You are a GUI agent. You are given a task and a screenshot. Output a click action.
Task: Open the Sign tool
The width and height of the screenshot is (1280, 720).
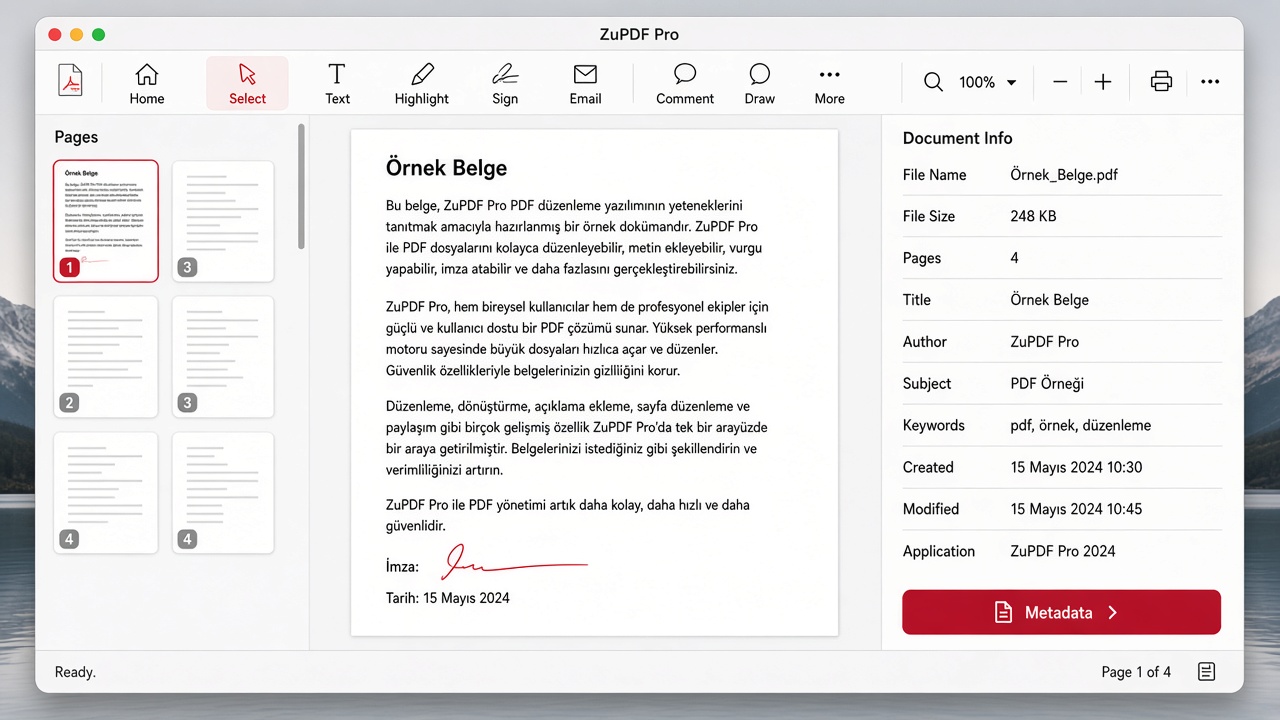505,83
